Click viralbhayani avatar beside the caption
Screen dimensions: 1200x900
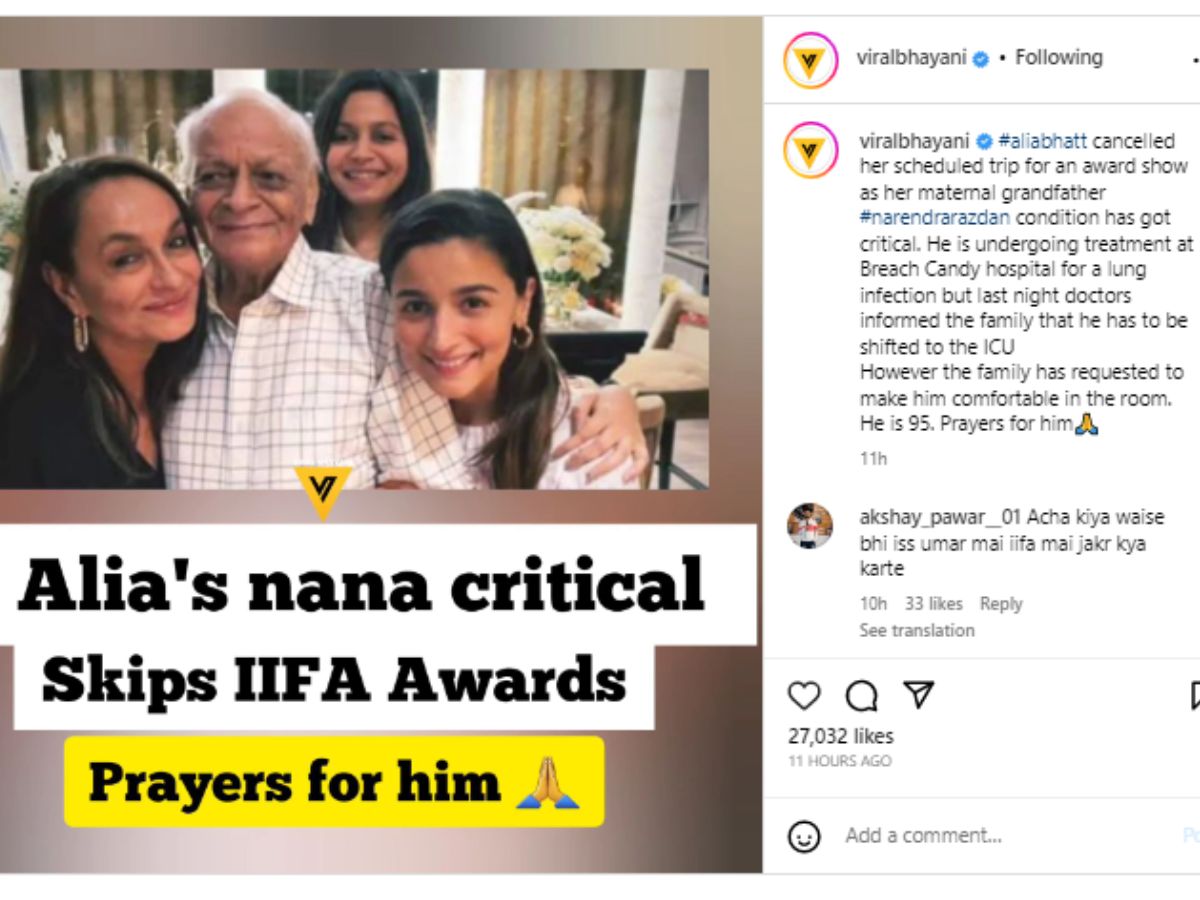[x=810, y=151]
